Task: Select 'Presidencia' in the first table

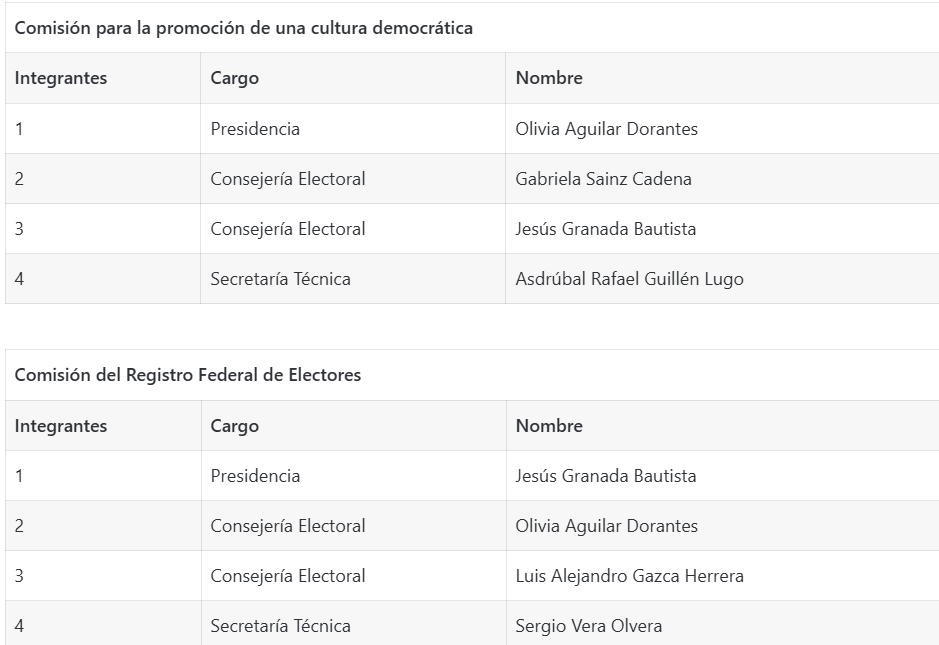Action: pyautogui.click(x=255, y=129)
